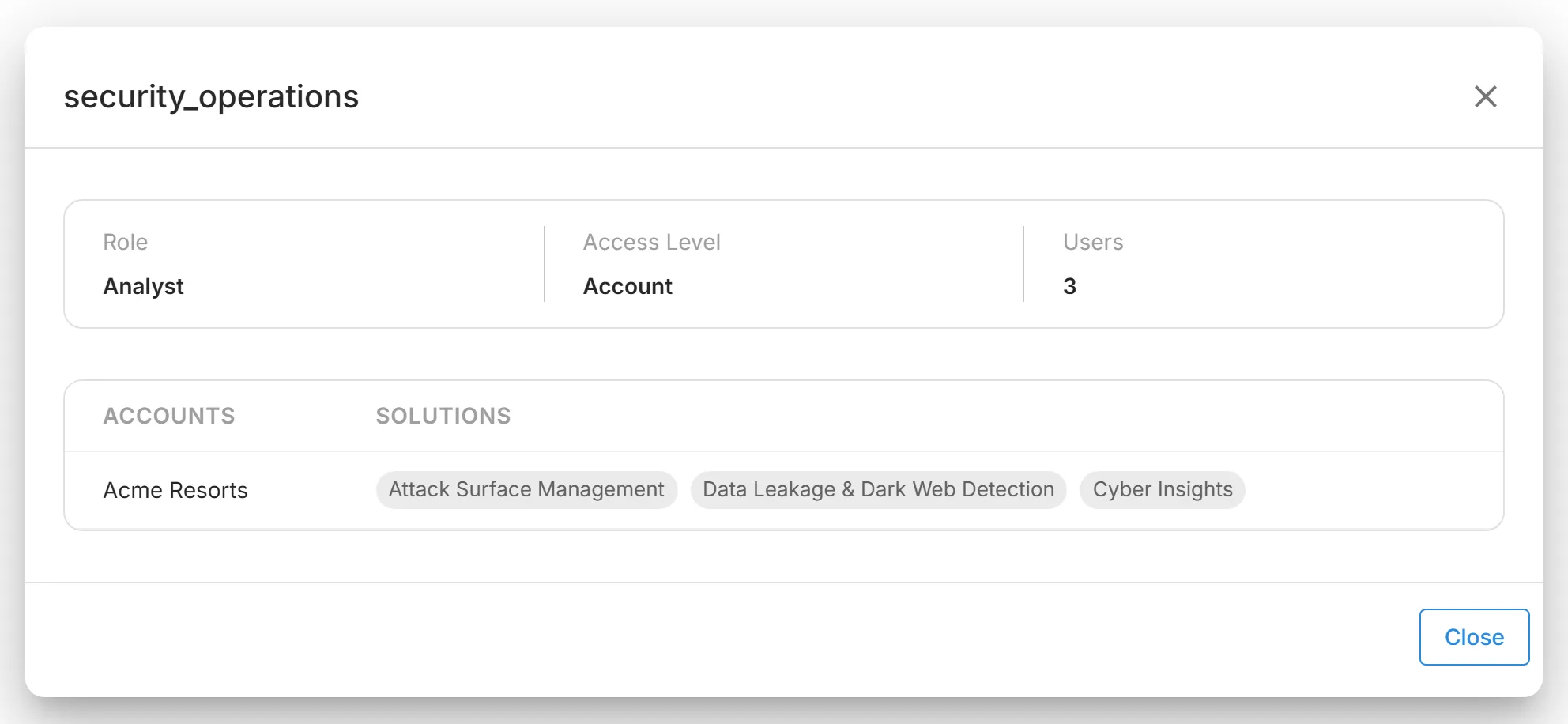The width and height of the screenshot is (1568, 724).
Task: Click the ACCOUNTS column header
Action: click(x=169, y=416)
